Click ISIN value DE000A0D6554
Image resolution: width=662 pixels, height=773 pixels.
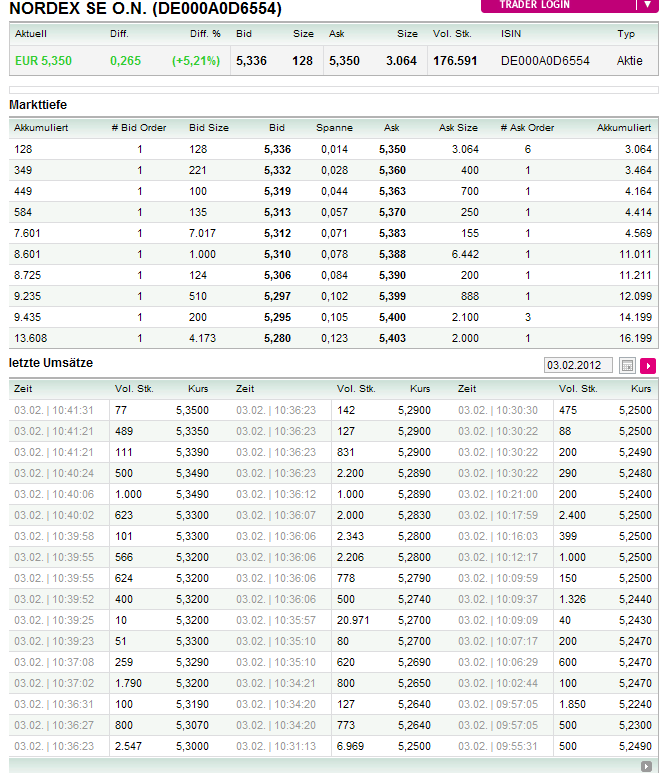(x=545, y=61)
